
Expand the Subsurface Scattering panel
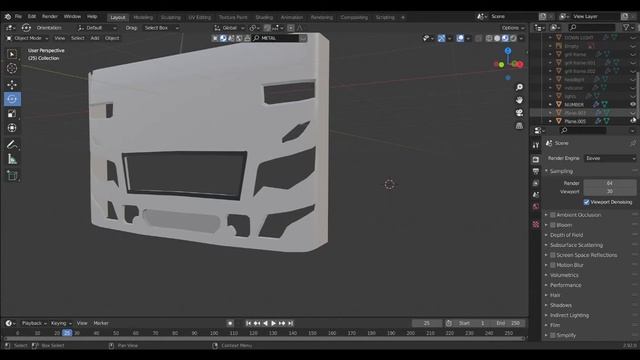coord(576,245)
